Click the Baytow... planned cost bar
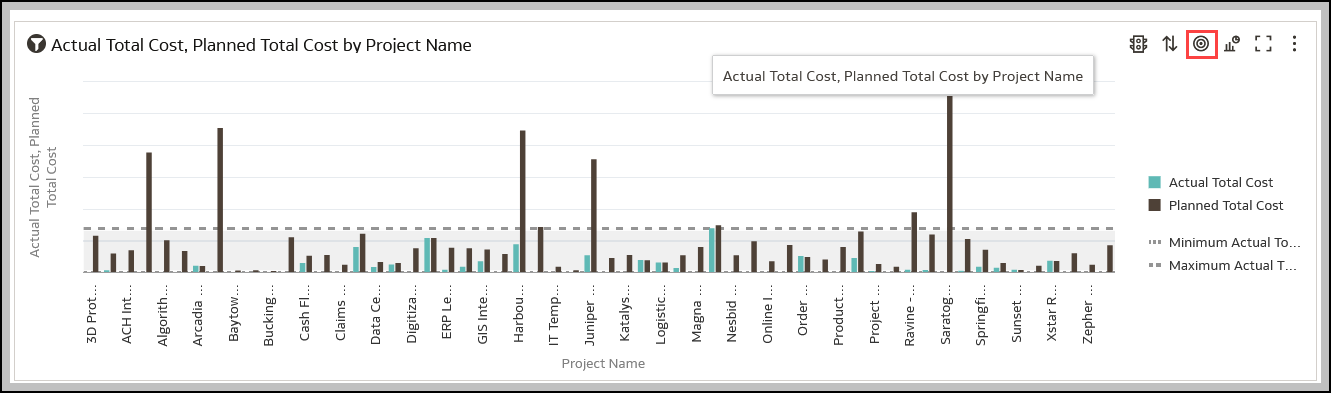1331x393 pixels. (x=220, y=200)
